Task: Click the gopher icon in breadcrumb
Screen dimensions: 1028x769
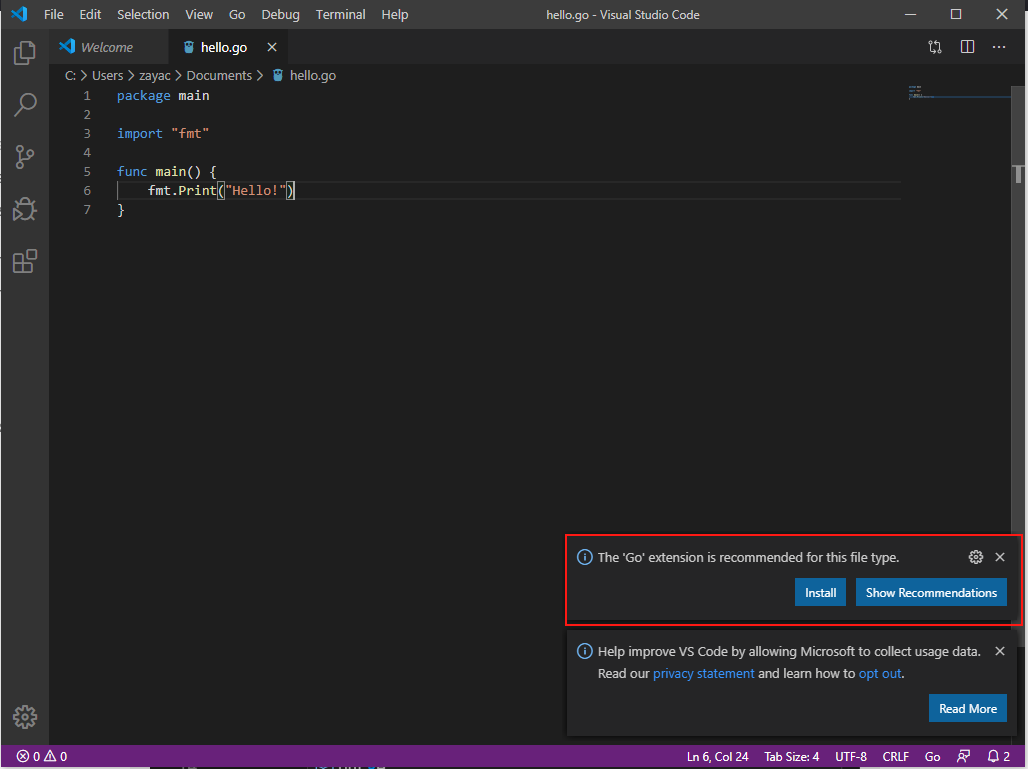Action: (x=278, y=75)
